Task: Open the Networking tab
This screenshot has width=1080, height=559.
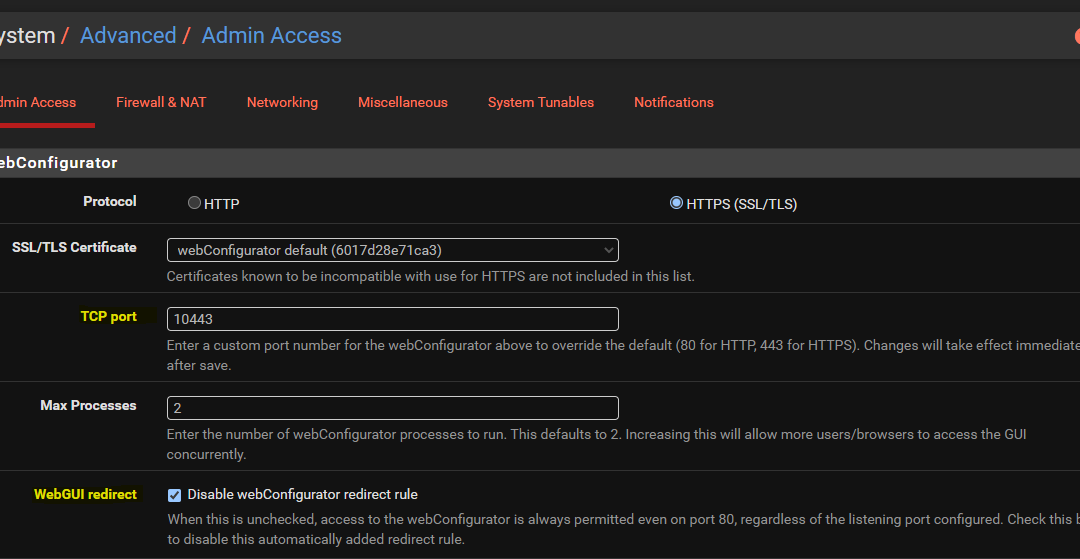Action: pos(282,103)
